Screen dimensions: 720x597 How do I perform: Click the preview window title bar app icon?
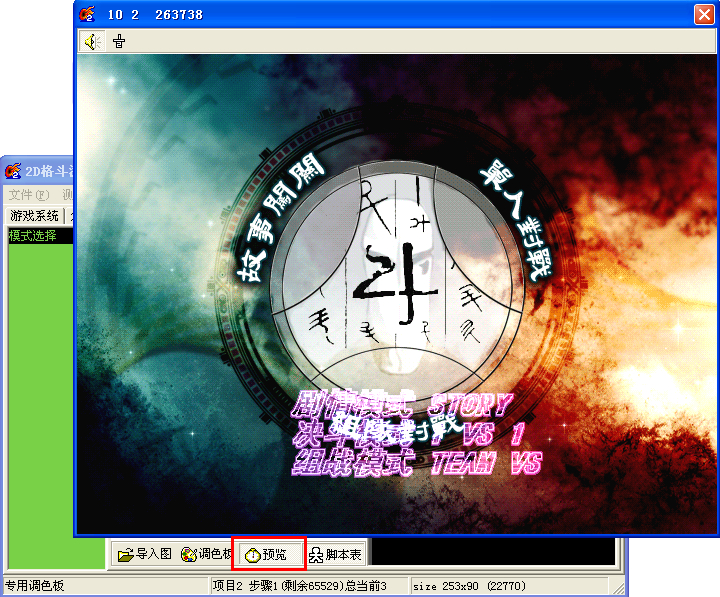[87, 15]
